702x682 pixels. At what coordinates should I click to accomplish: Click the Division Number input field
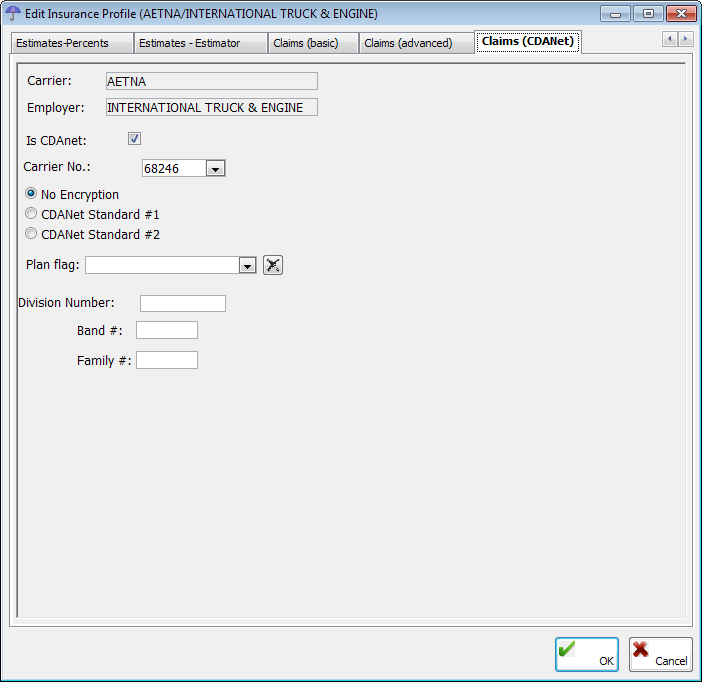(183, 303)
